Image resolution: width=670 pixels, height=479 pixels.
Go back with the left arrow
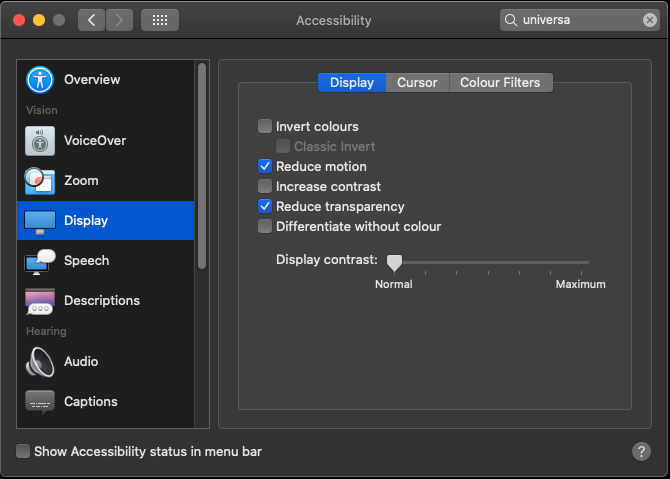coord(91,20)
